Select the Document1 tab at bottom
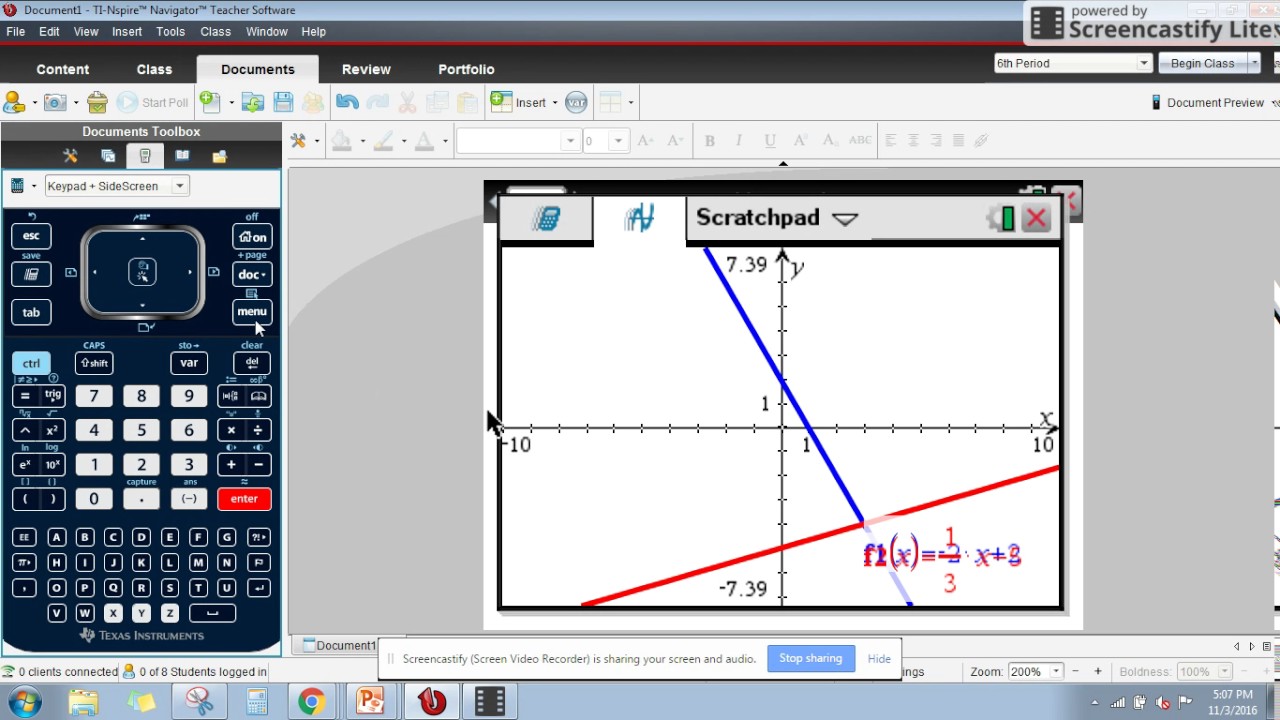Viewport: 1280px width, 720px height. (340, 645)
